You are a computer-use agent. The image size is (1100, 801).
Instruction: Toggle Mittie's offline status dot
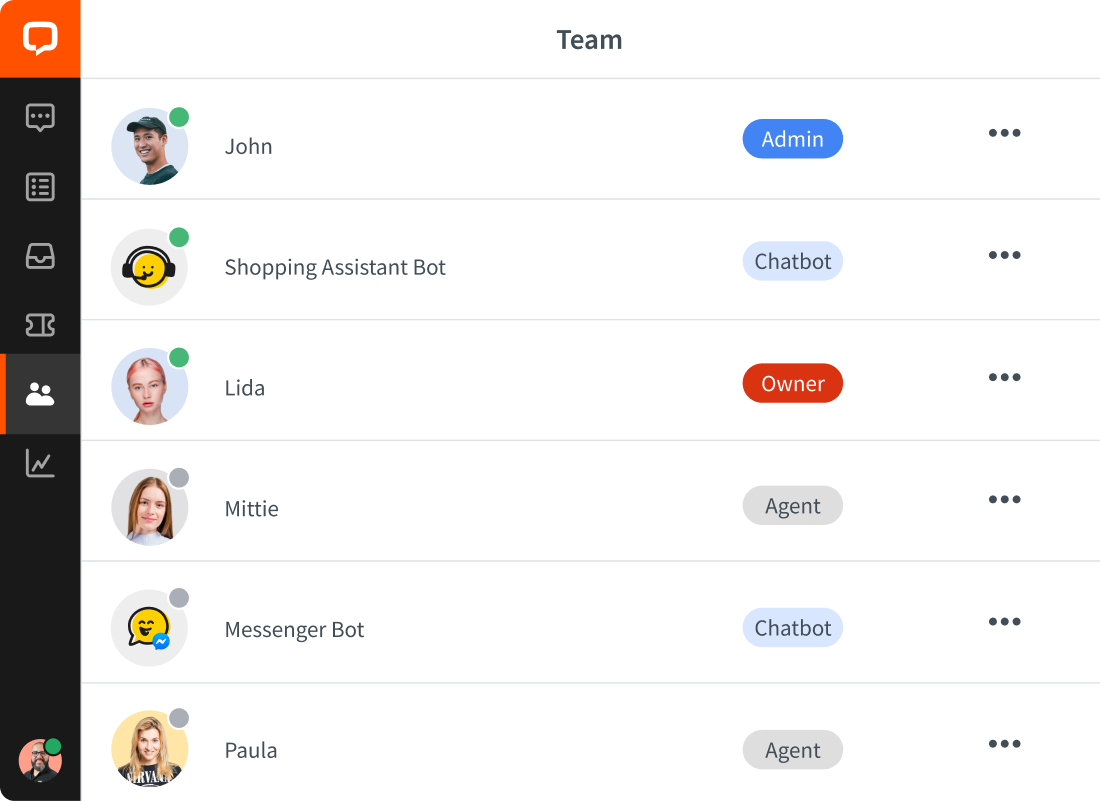click(x=181, y=478)
